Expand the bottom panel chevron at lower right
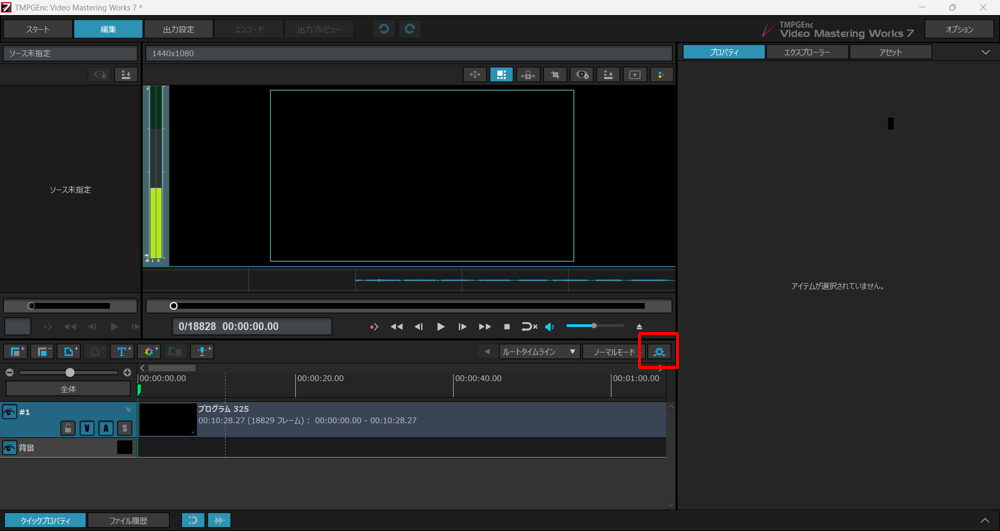 [985, 521]
